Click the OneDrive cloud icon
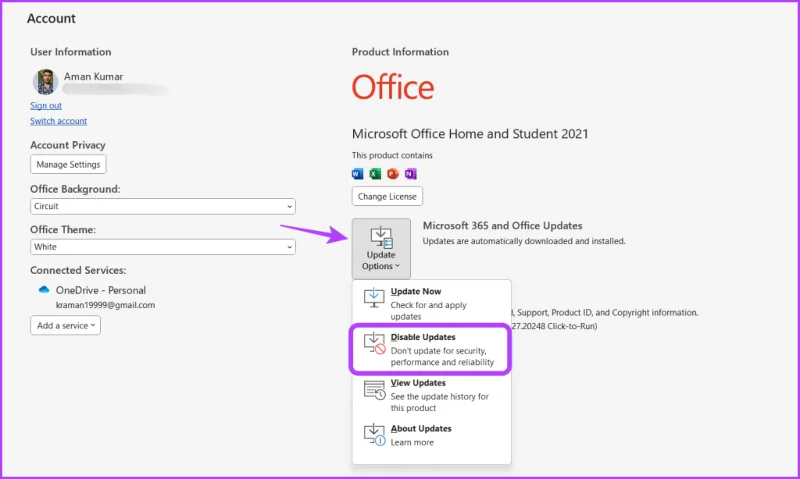The width and height of the screenshot is (800, 479). coord(44,290)
